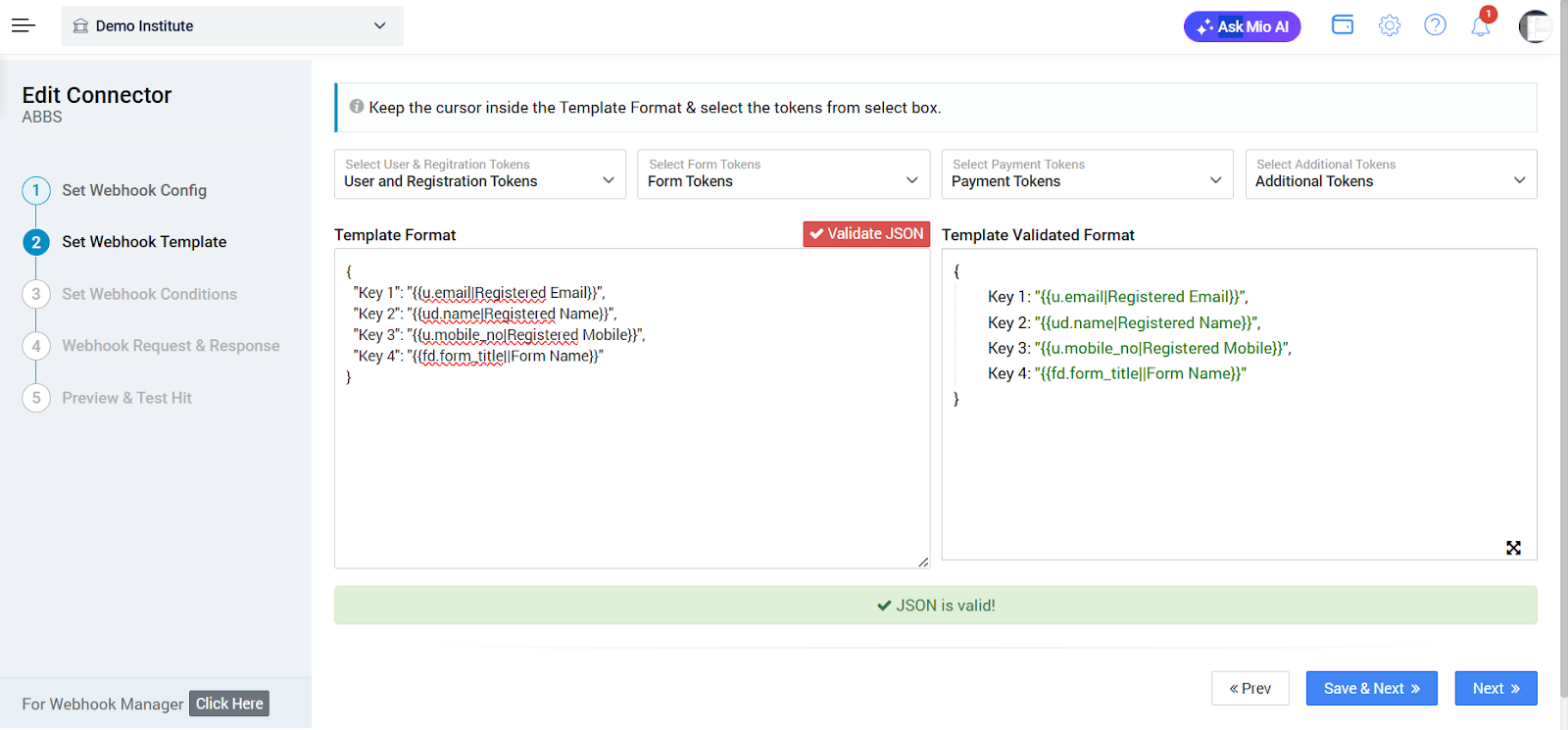Image resolution: width=1568 pixels, height=730 pixels.
Task: Open the Additional Tokens dropdown
Action: [1390, 174]
